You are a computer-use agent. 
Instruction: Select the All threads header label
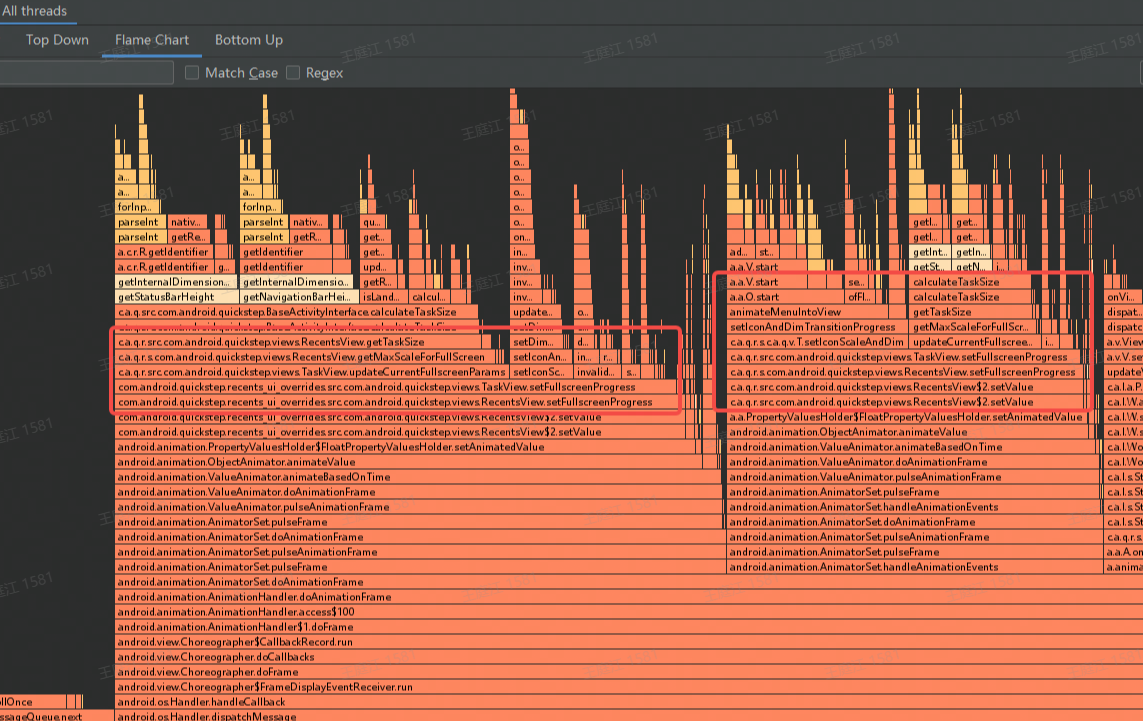click(34, 11)
